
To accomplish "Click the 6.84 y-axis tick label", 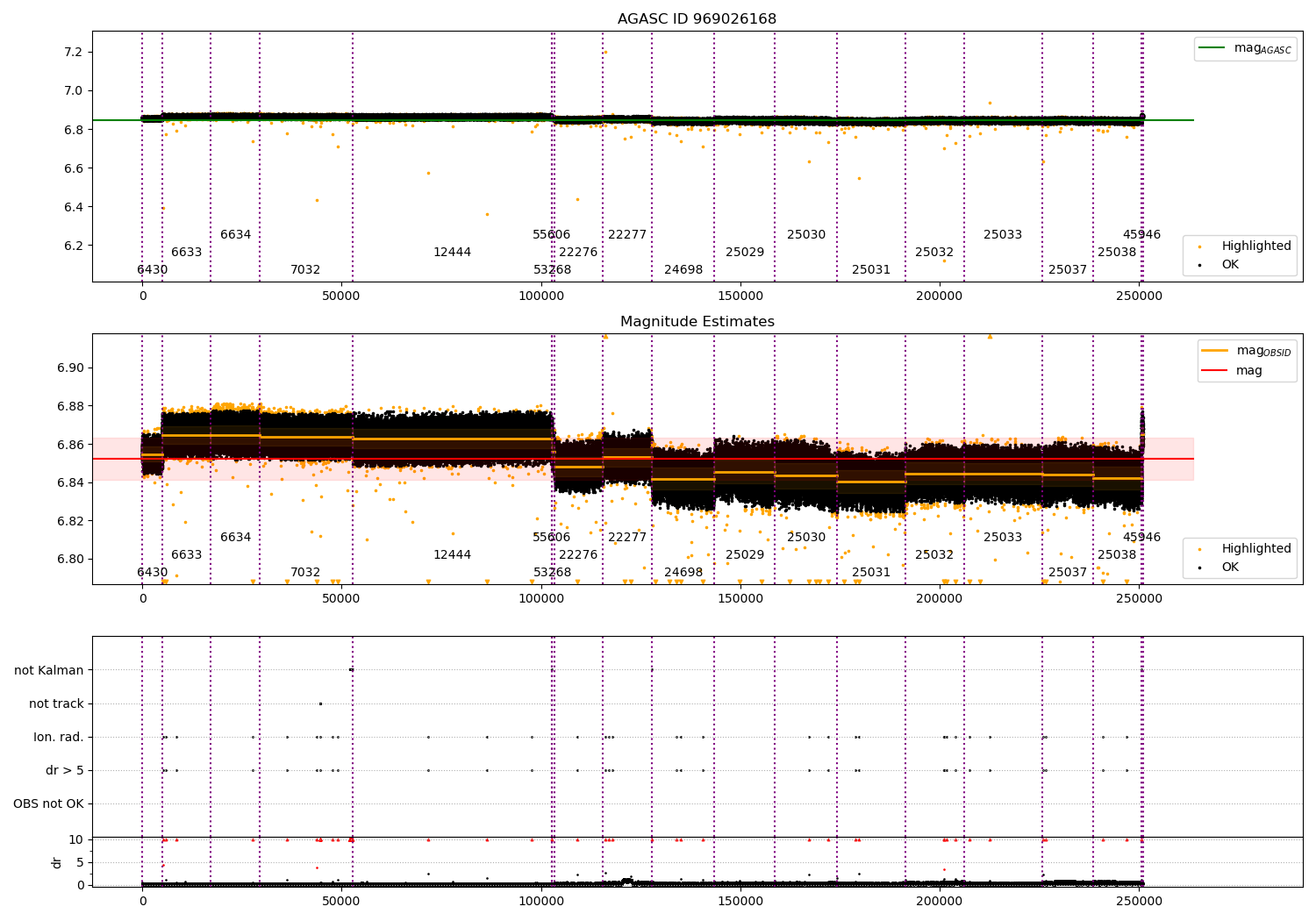I will 70,482.
